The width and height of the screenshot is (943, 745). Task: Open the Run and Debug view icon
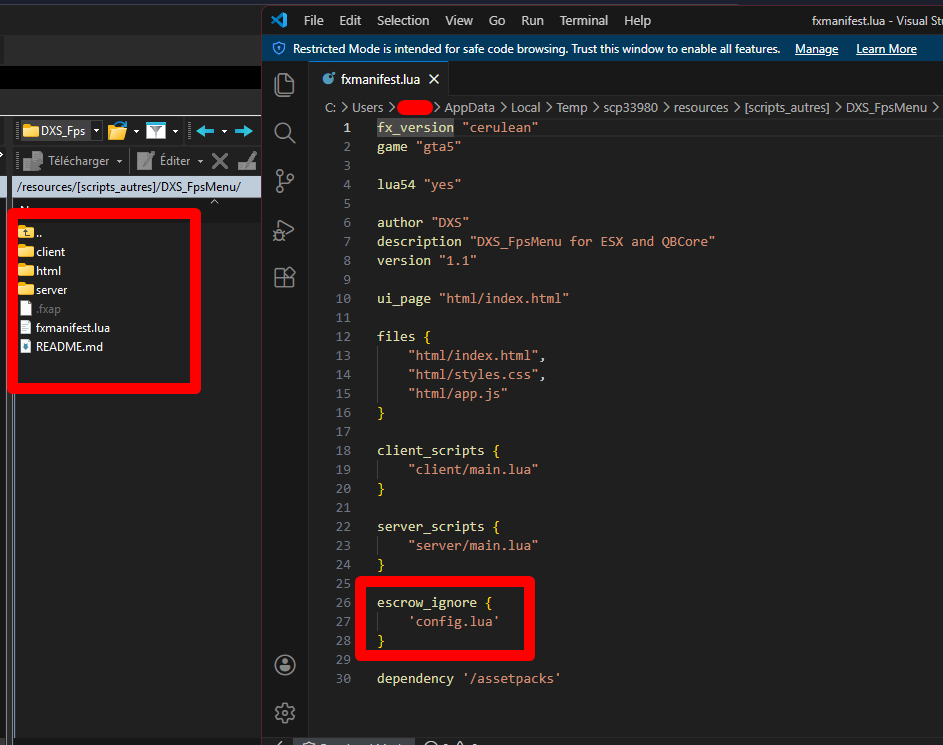pos(284,230)
